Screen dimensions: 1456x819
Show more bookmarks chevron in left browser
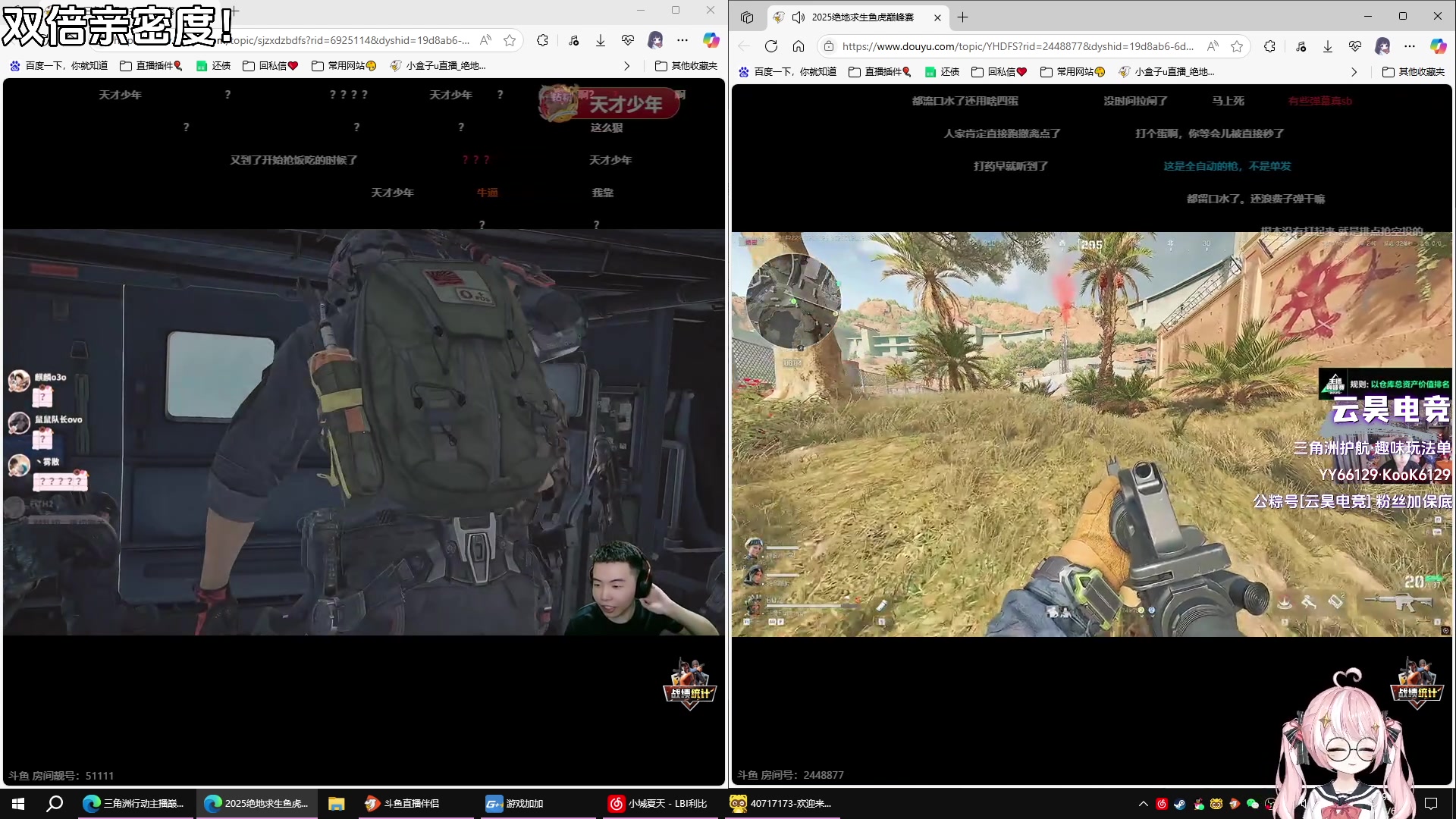(626, 66)
